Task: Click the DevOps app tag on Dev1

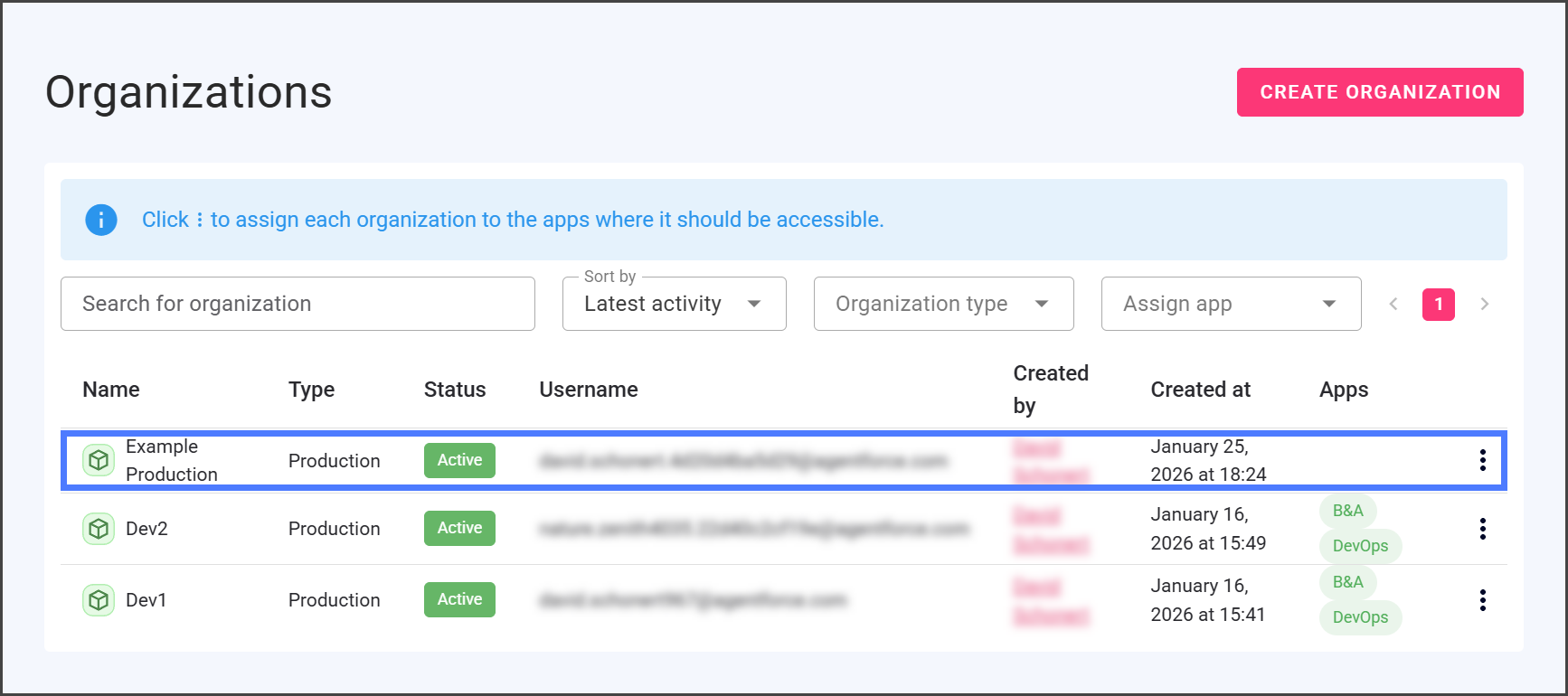Action: point(1360,617)
